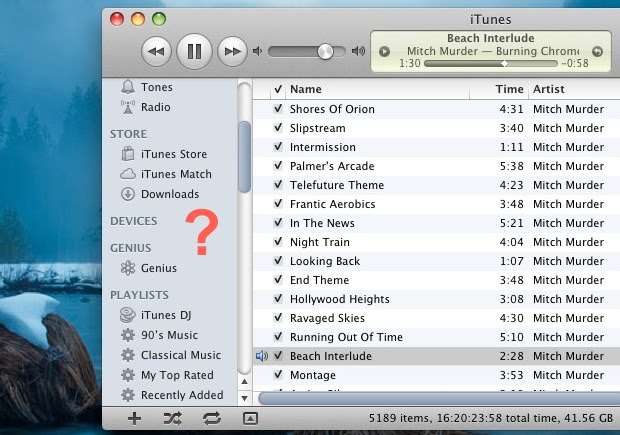This screenshot has height=435, width=620.
Task: Click the sidebar vertical scrollbar thumb
Action: pos(245,157)
